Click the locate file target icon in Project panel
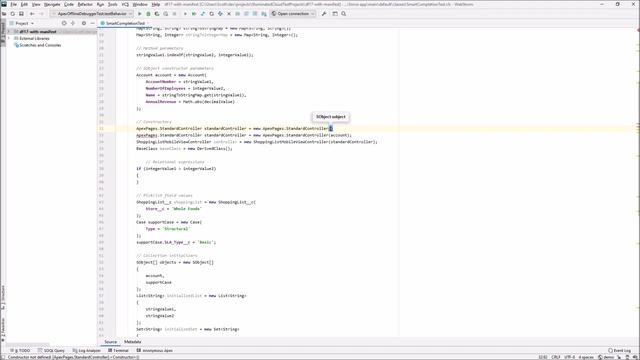Image resolution: width=640 pixels, height=360 pixels. pyautogui.click(x=64, y=23)
